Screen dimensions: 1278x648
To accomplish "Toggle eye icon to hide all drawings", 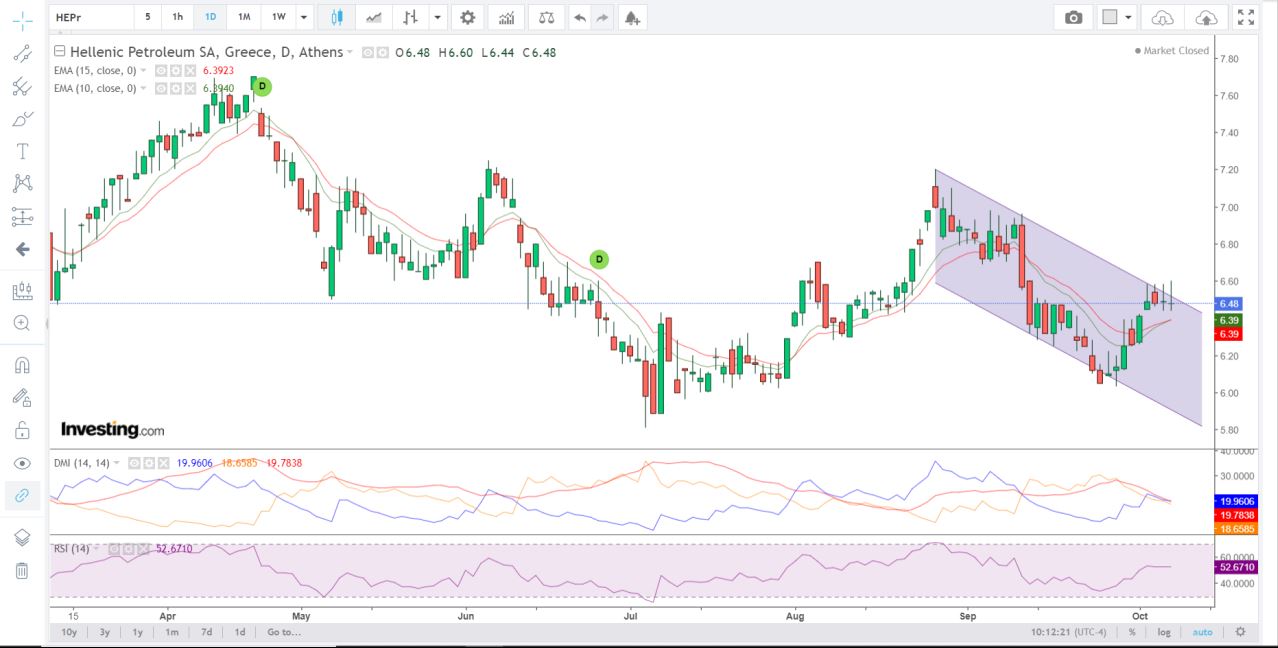I will (21, 463).
